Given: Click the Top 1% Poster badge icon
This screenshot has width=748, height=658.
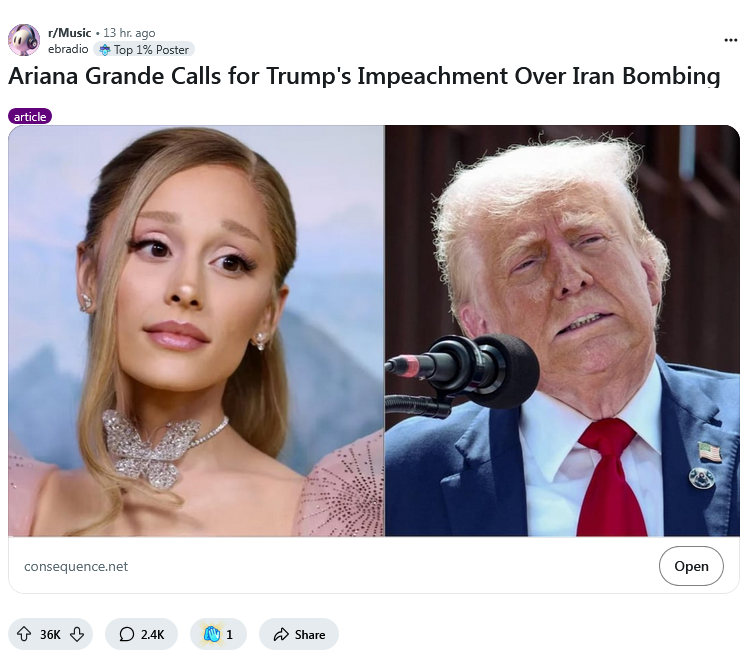Looking at the screenshot, I should tap(104, 50).
